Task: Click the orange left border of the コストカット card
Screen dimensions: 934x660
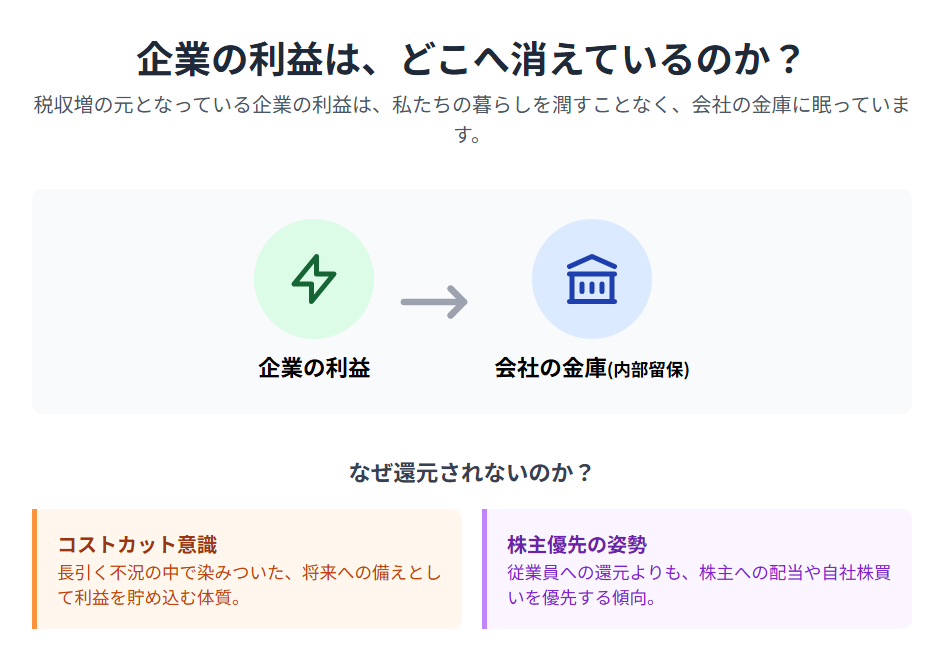Action: tap(34, 569)
